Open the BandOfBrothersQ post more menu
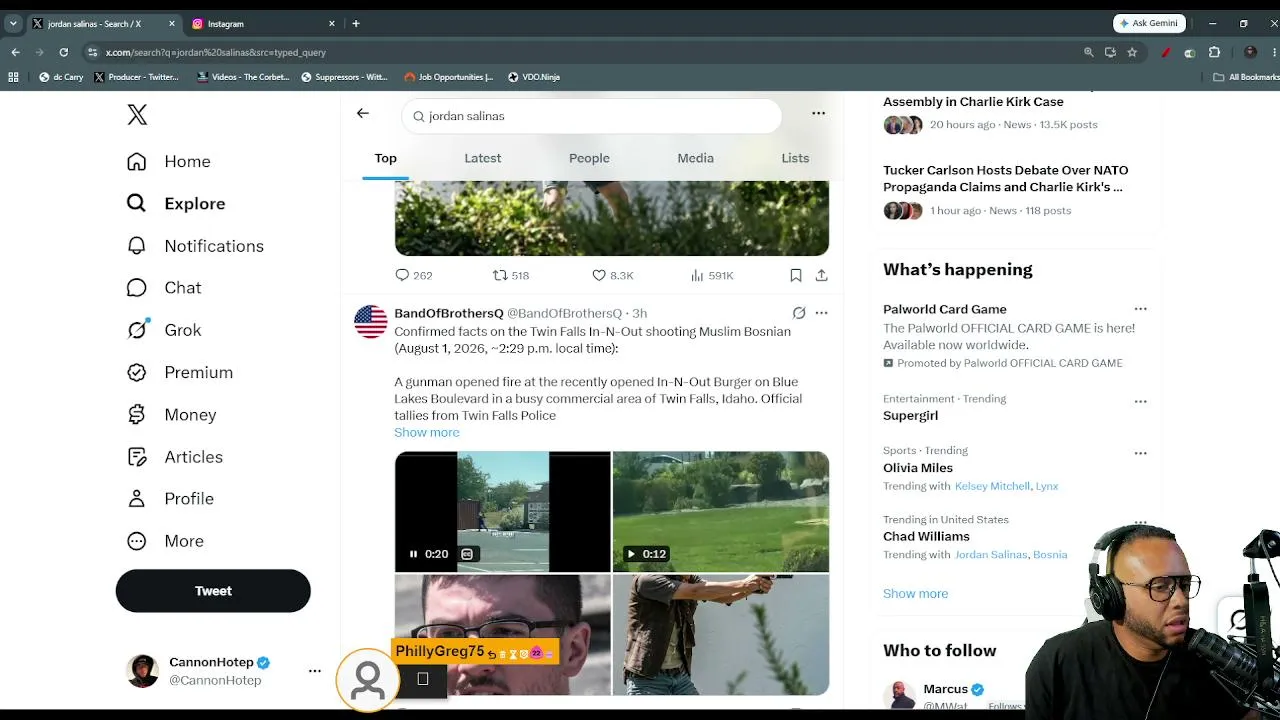Viewport: 1280px width, 720px height. click(821, 313)
